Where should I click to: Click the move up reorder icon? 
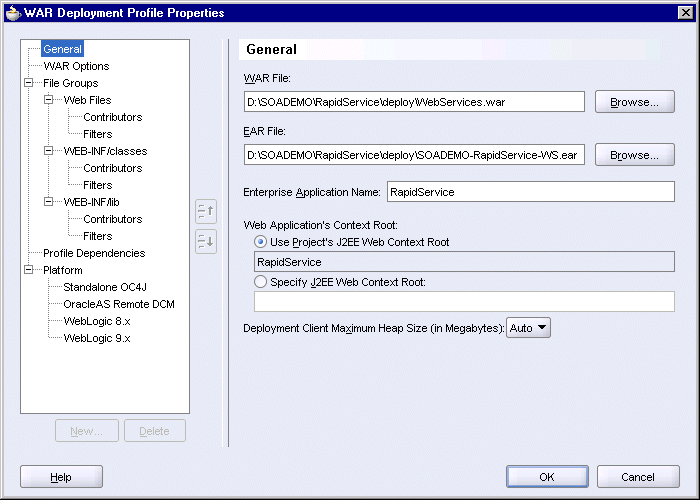point(206,211)
